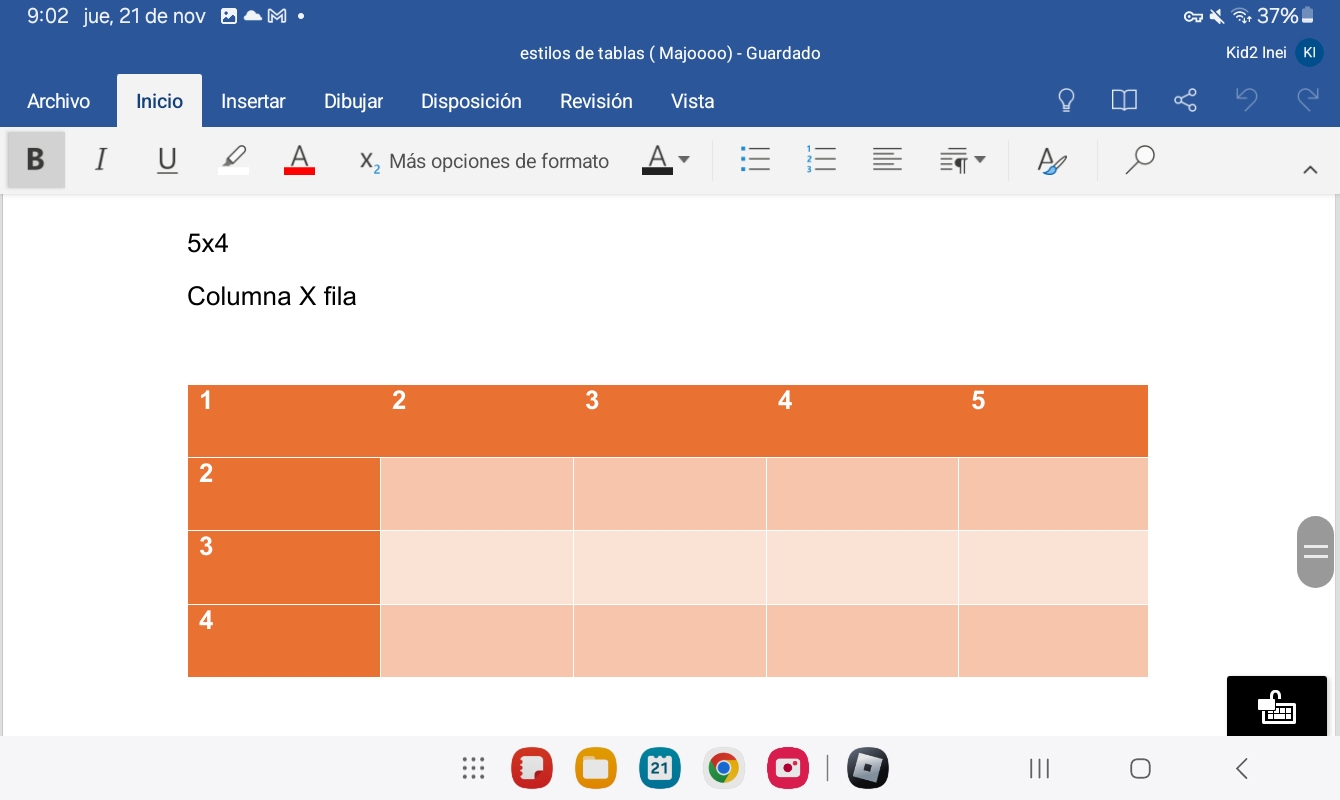Open paragraph alignment options
This screenshot has width=1340, height=800.
pos(887,160)
